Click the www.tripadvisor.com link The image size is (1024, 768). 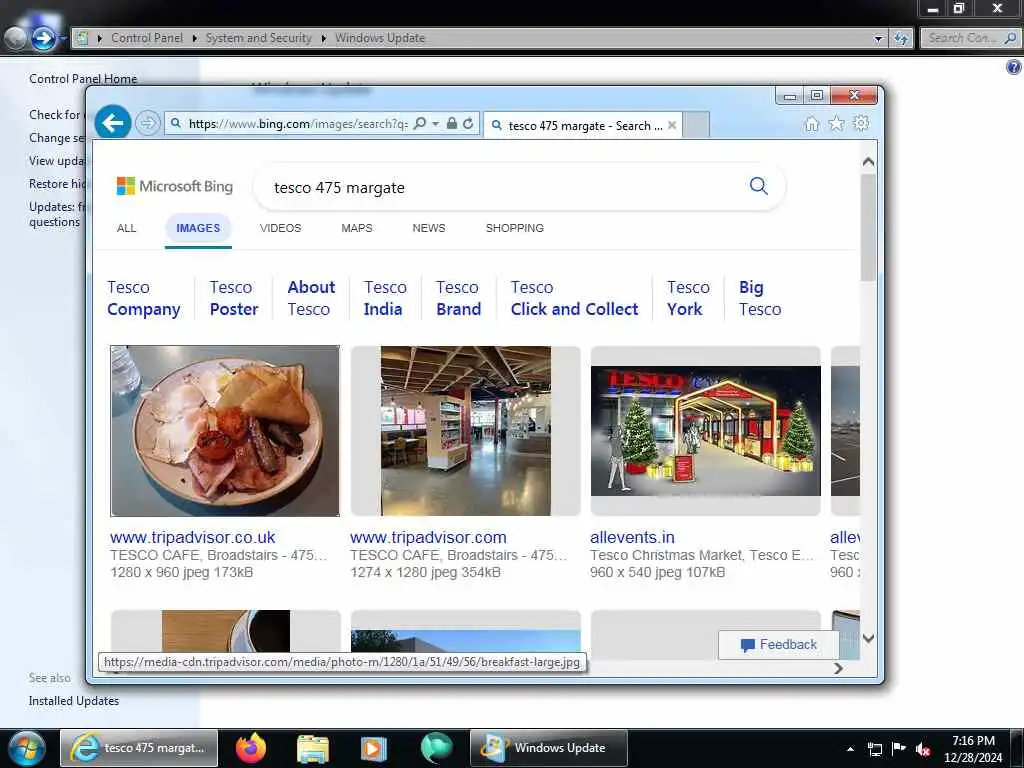[428, 537]
